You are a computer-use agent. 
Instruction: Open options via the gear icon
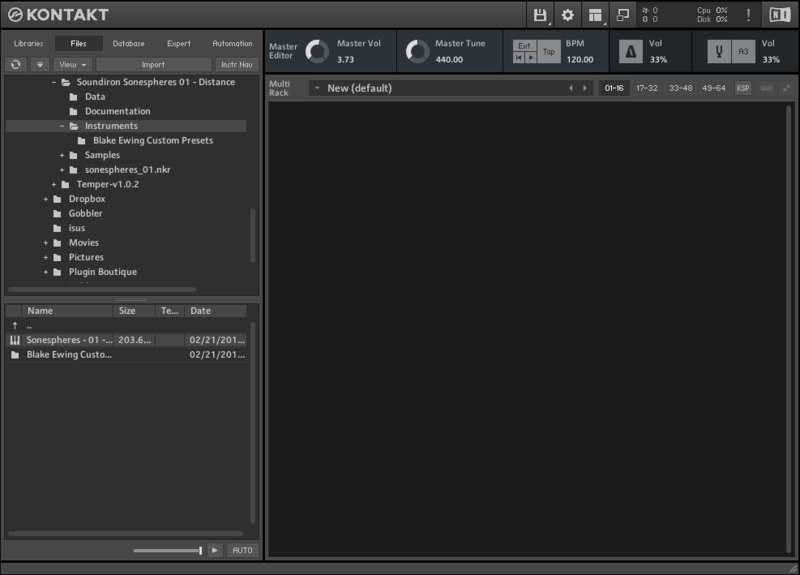[x=568, y=15]
